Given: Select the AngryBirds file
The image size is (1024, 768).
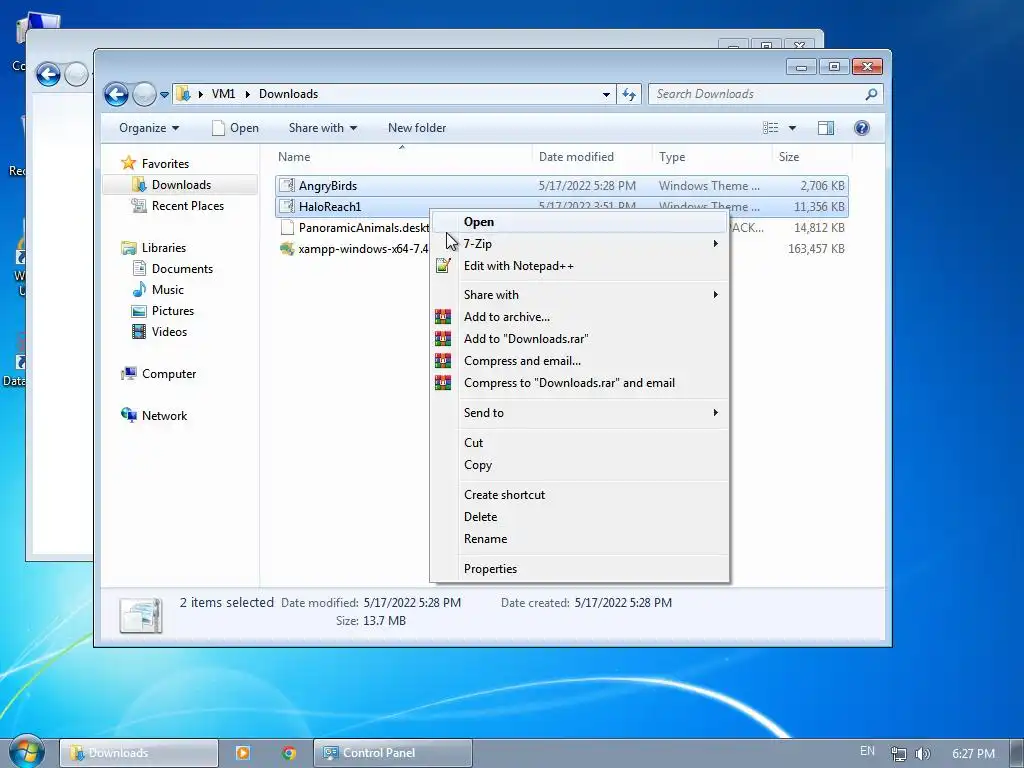Looking at the screenshot, I should (x=562, y=185).
